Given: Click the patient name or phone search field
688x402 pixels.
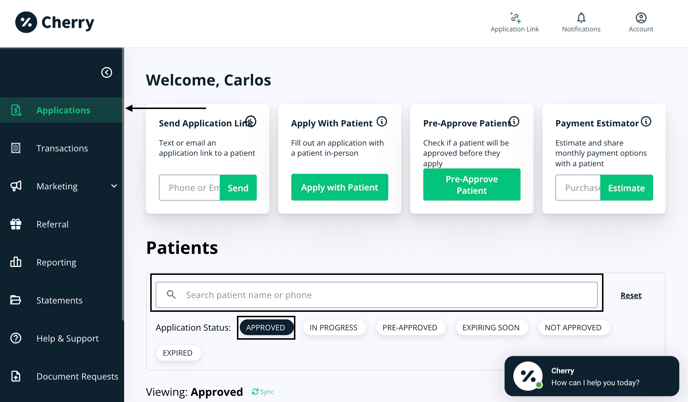Looking at the screenshot, I should (385, 295).
